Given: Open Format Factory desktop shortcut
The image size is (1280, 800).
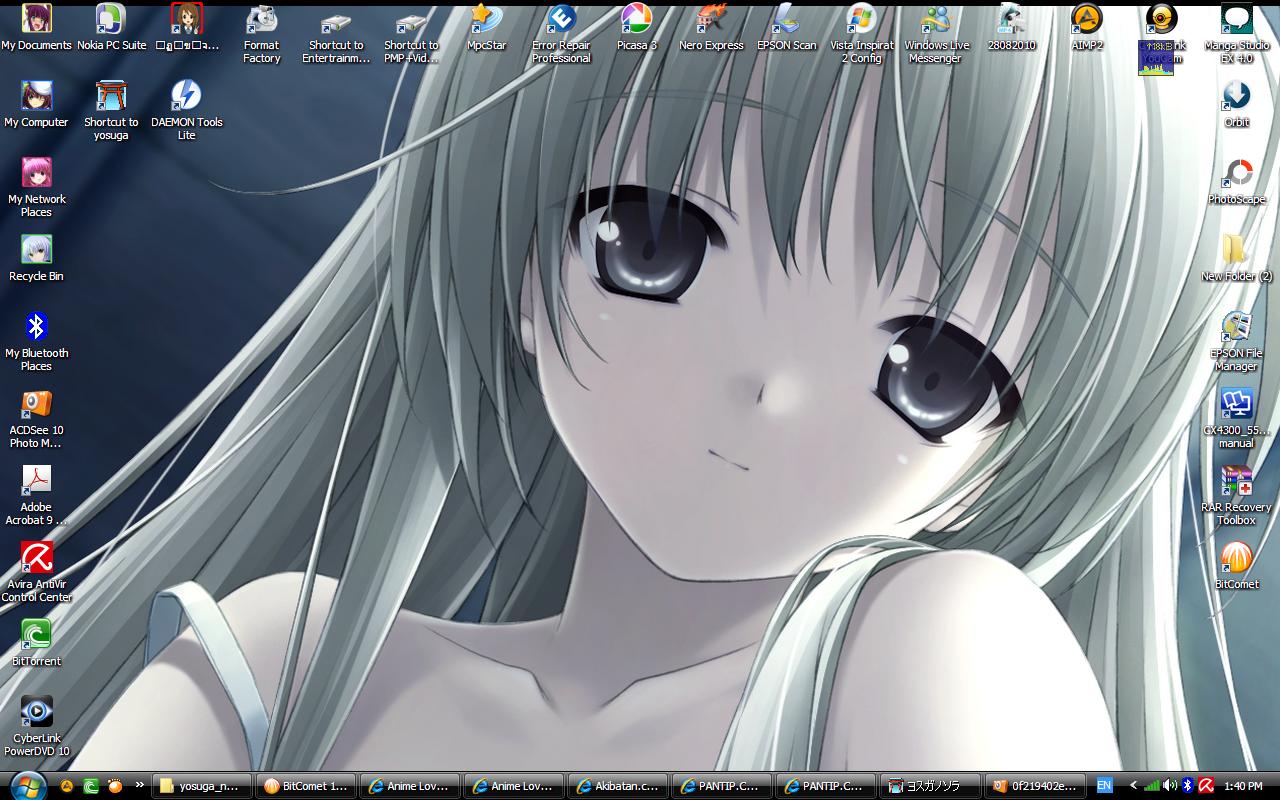Looking at the screenshot, I should 261,34.
